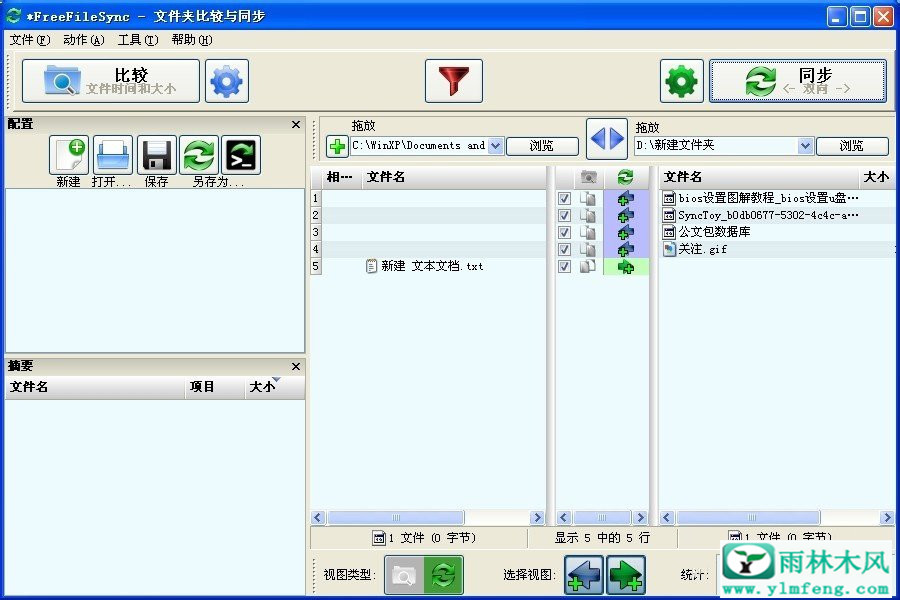This screenshot has width=900, height=600.
Task: Sort by left 文件名 column header
Action: coord(453,177)
